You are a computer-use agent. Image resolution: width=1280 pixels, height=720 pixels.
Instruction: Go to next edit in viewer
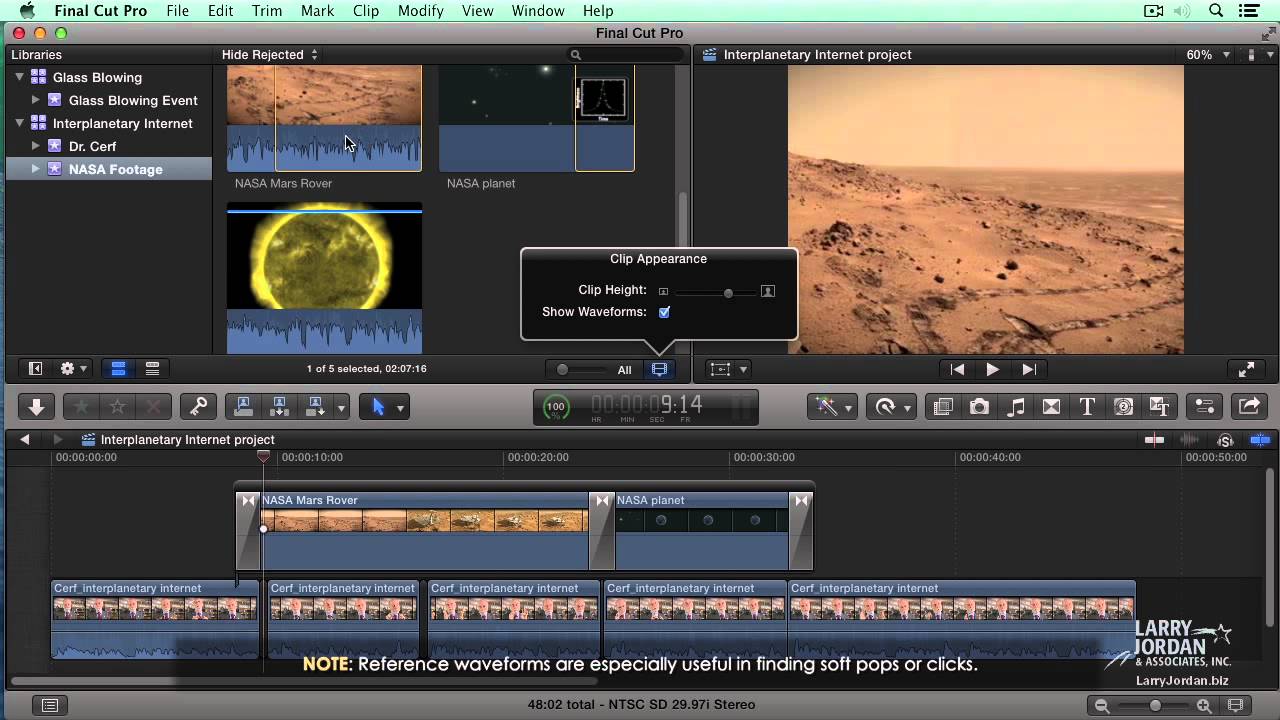(x=1028, y=369)
